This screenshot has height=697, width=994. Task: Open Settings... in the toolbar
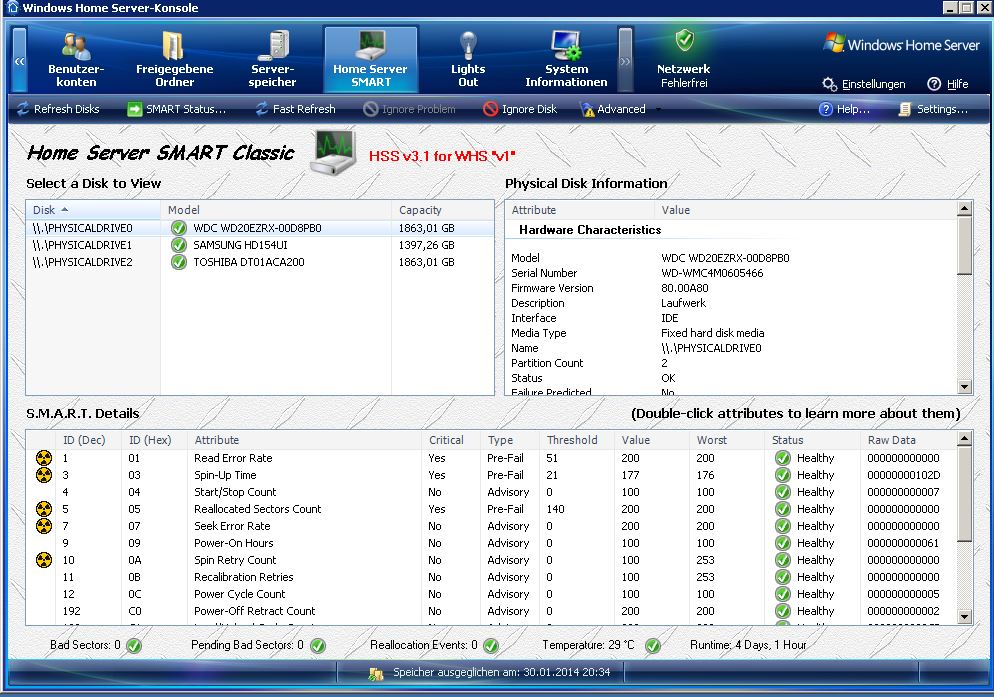(x=933, y=109)
